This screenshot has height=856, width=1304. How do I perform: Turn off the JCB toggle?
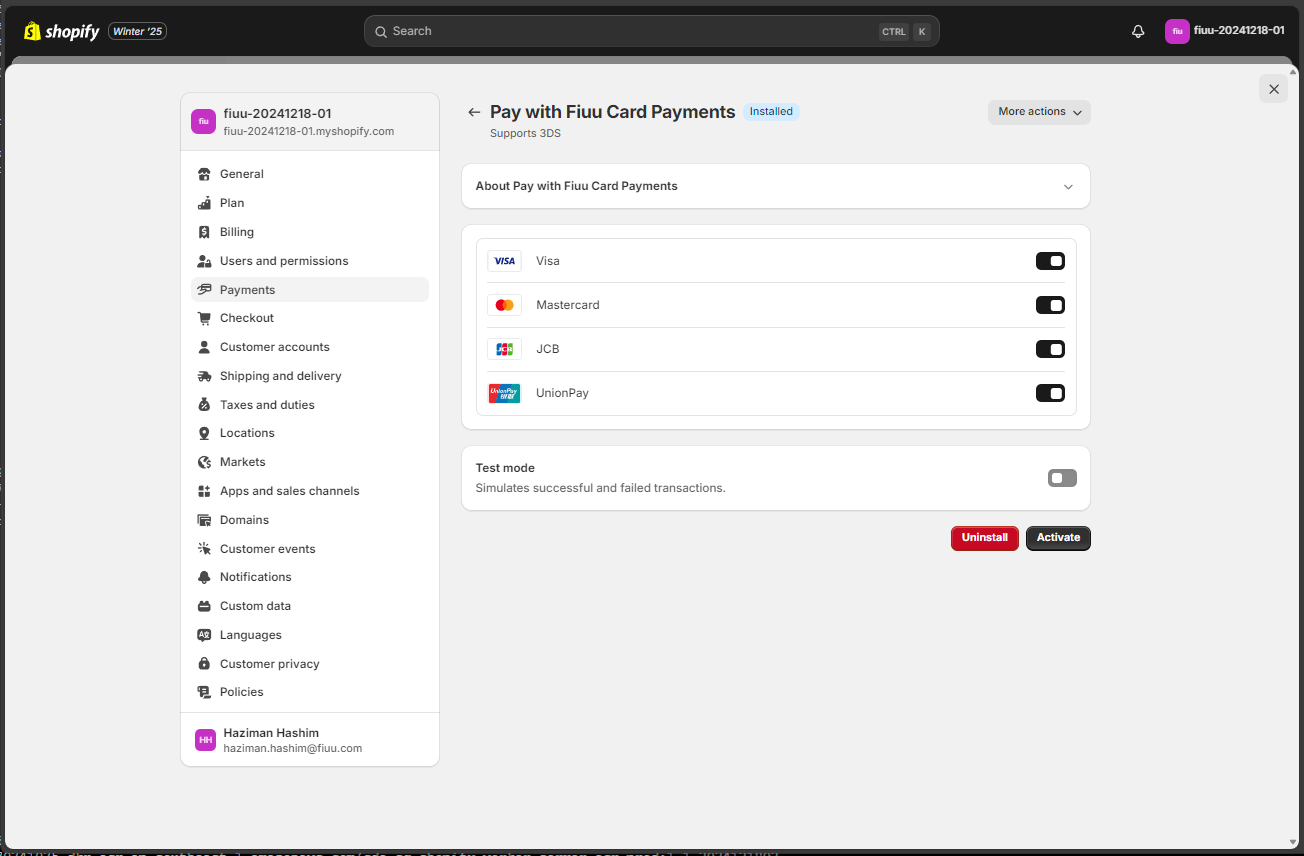click(1050, 349)
